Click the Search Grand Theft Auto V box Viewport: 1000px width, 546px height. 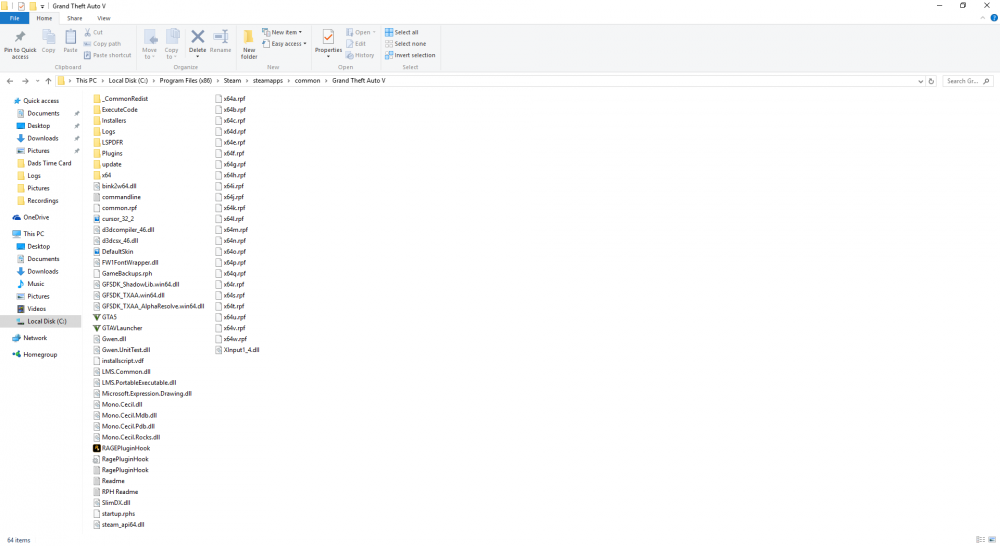point(967,81)
